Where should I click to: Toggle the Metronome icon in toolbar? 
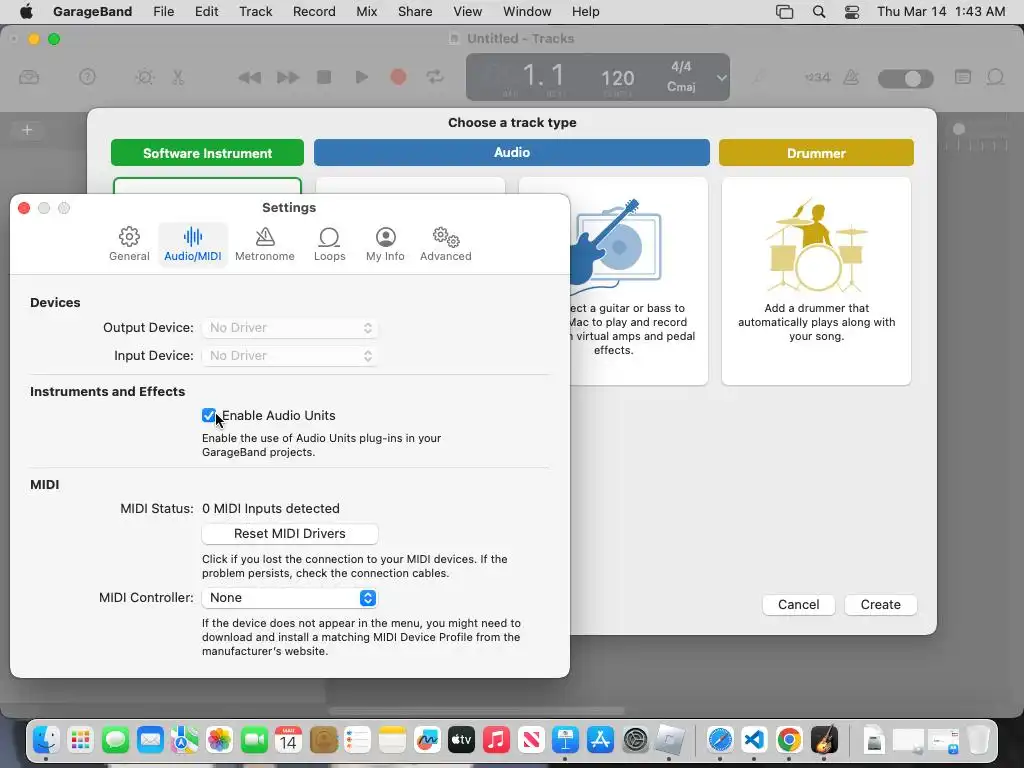[x=851, y=78]
